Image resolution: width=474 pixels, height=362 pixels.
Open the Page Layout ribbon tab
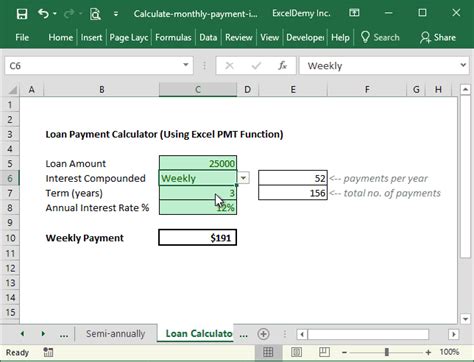tap(129, 37)
